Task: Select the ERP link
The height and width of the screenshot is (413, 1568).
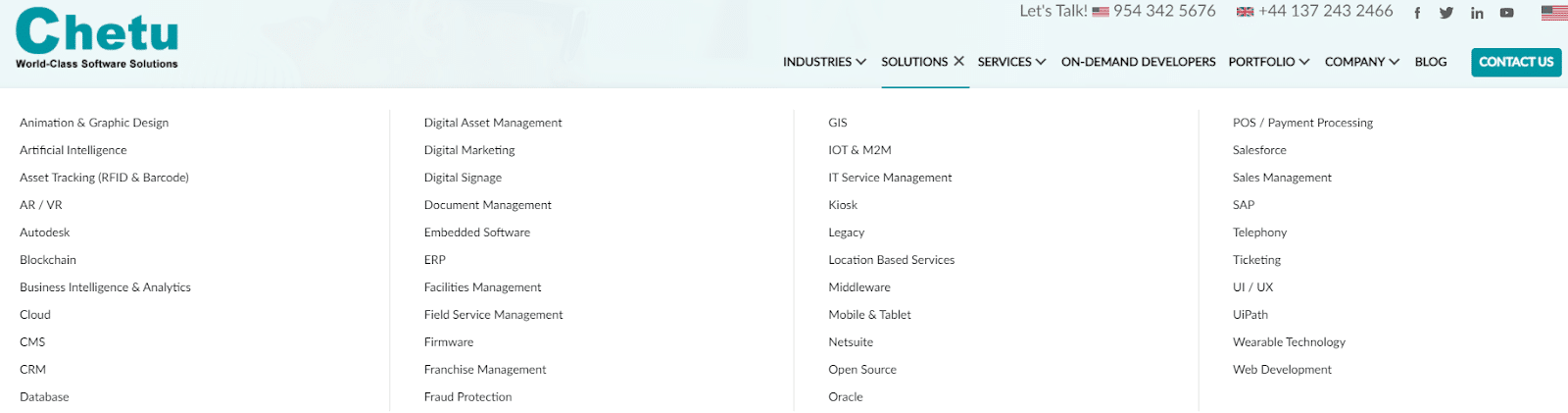Action: 435,260
